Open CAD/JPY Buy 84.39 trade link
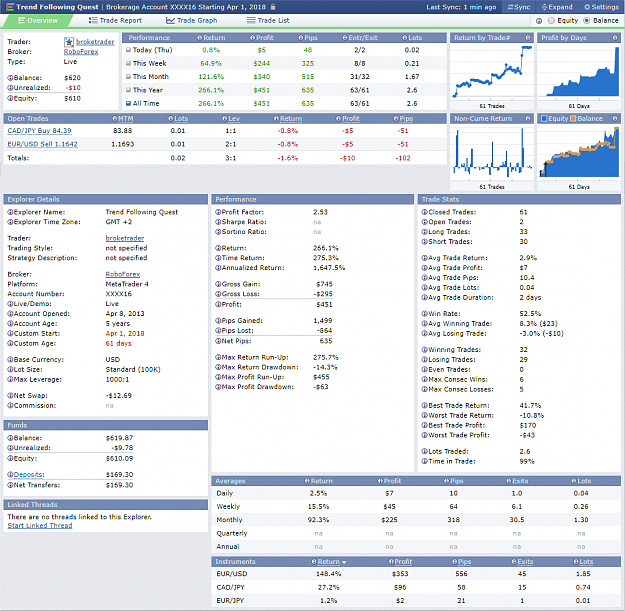Viewport: 625px width, 611px height. click(x=39, y=131)
